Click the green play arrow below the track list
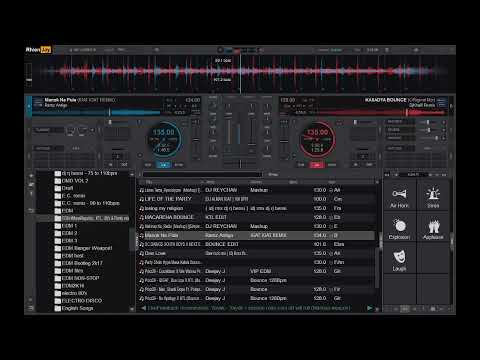The width and height of the screenshot is (480, 360). pos(369,308)
